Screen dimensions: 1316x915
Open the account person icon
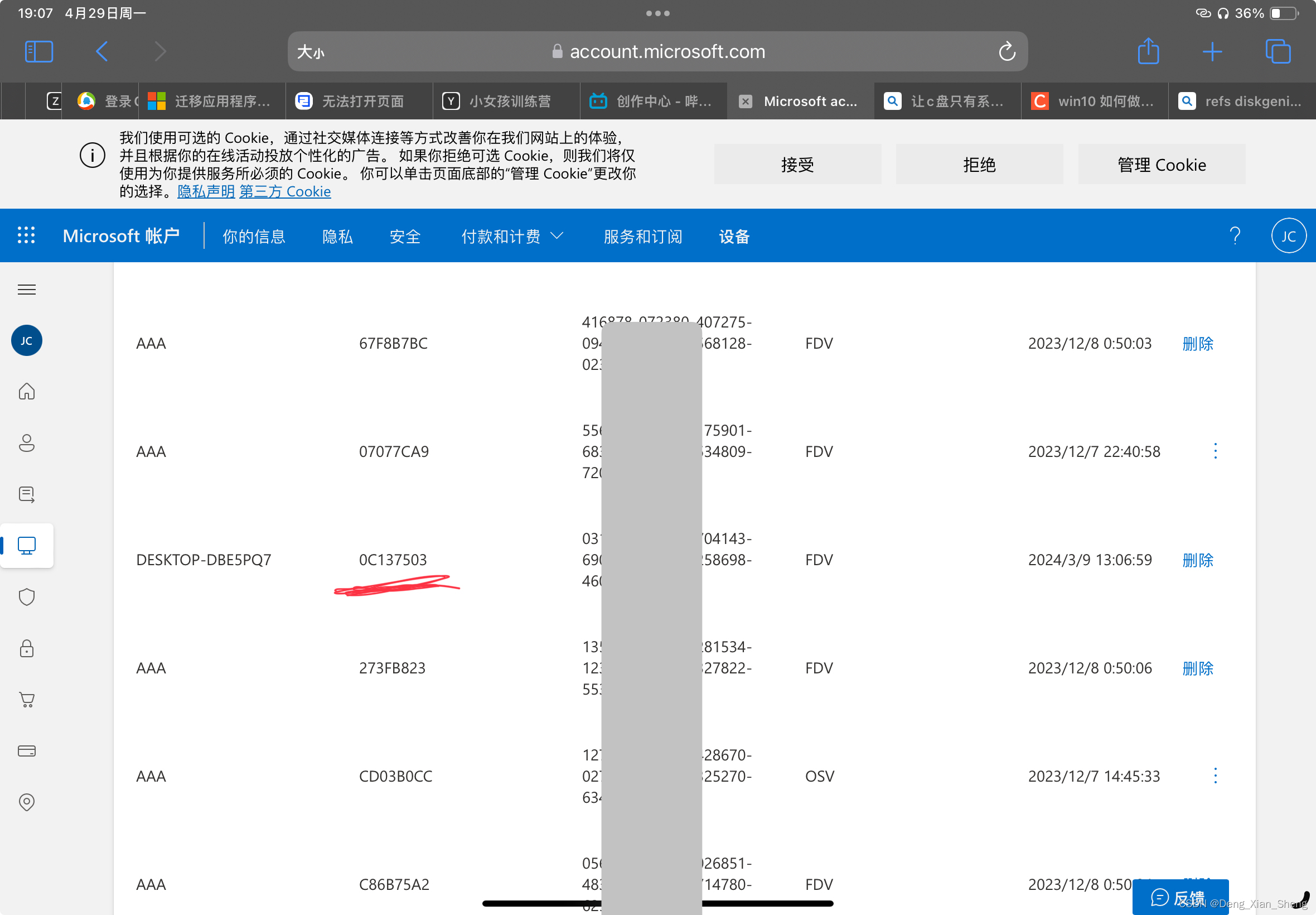[26, 442]
